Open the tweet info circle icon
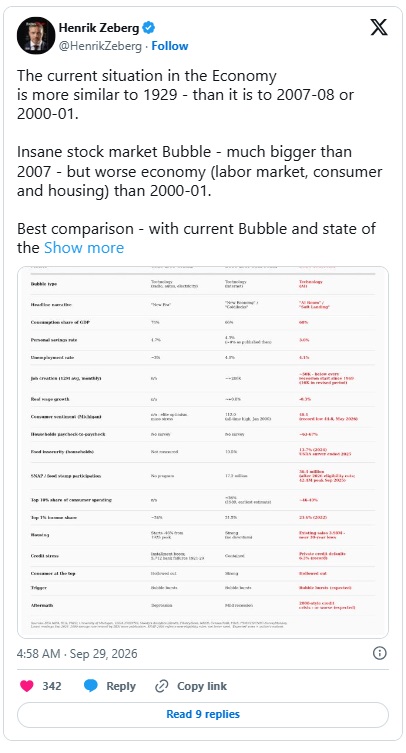 click(x=380, y=653)
